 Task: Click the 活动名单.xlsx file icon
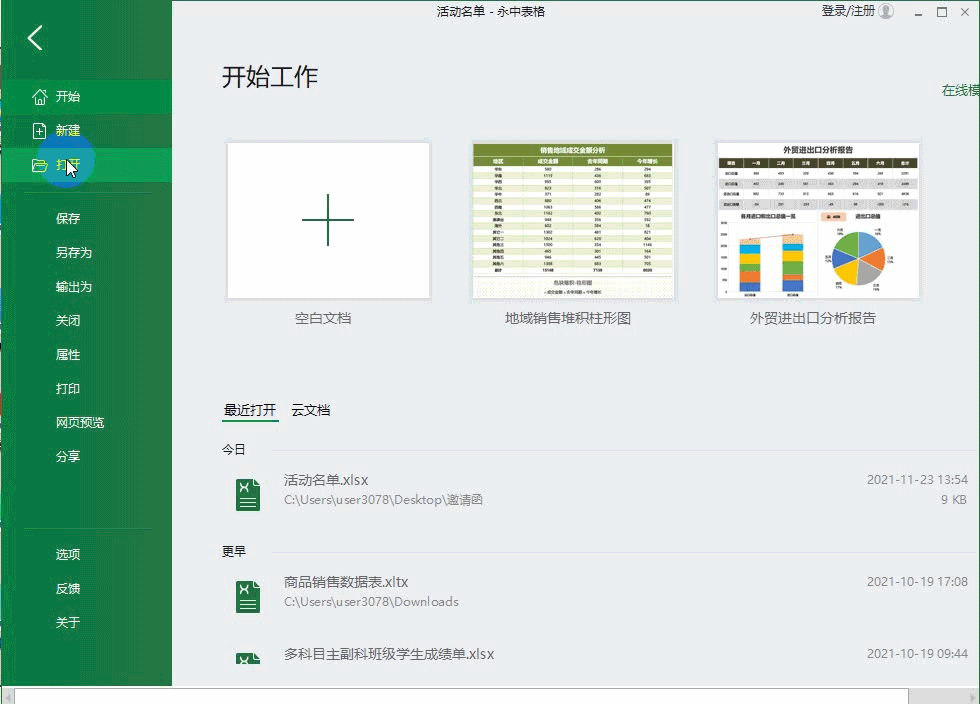[x=247, y=494]
